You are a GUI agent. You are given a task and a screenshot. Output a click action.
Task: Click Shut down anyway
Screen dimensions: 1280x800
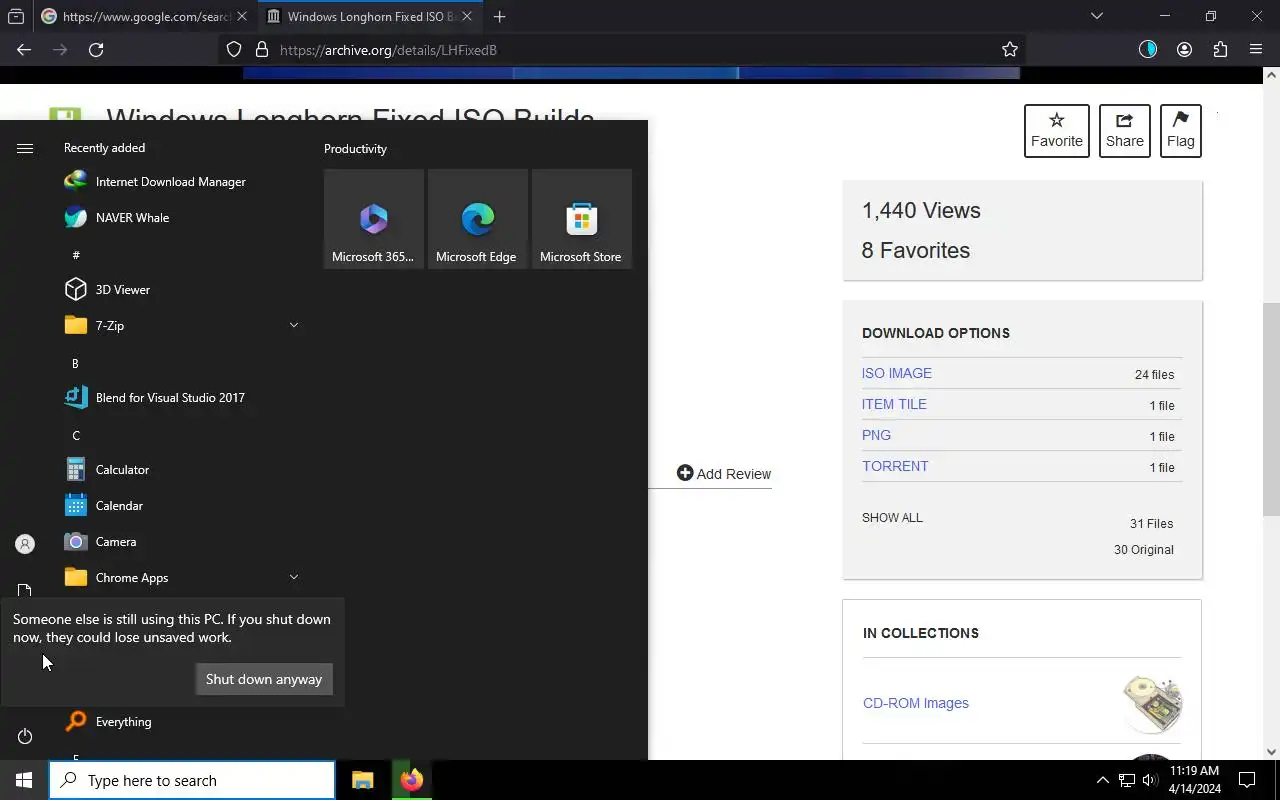coord(264,679)
